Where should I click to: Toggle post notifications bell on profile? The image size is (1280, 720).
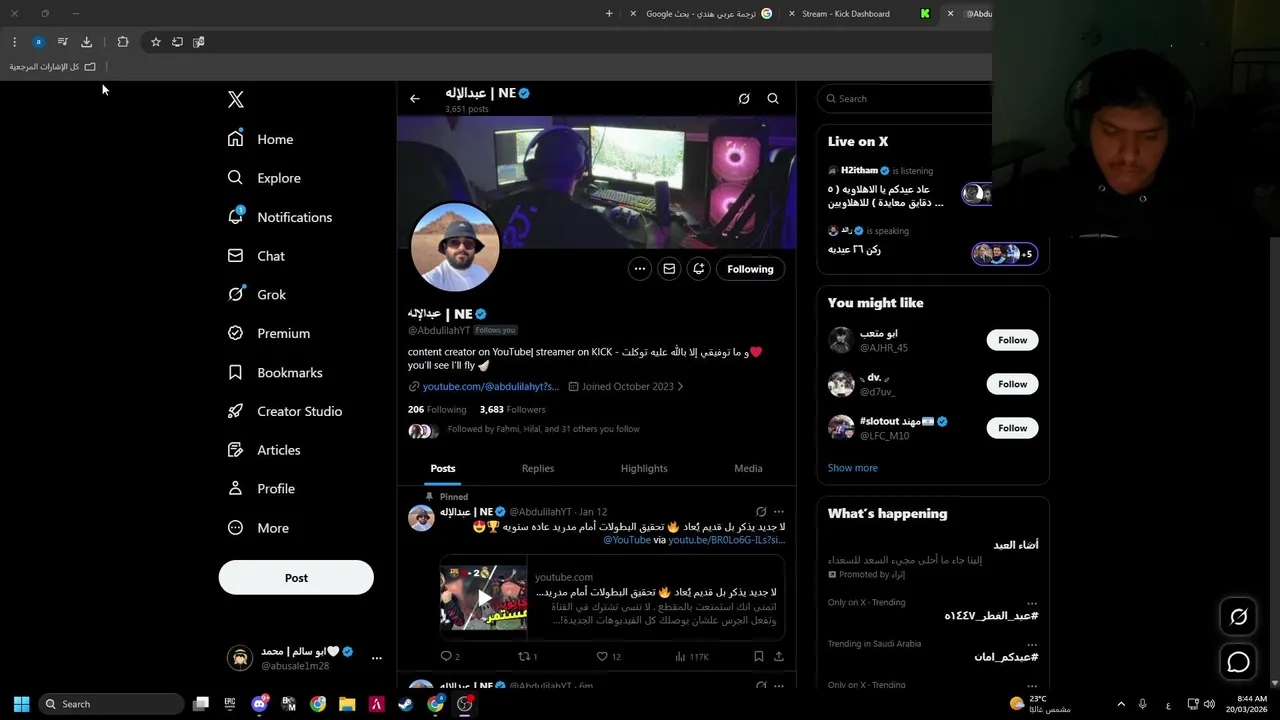point(699,269)
